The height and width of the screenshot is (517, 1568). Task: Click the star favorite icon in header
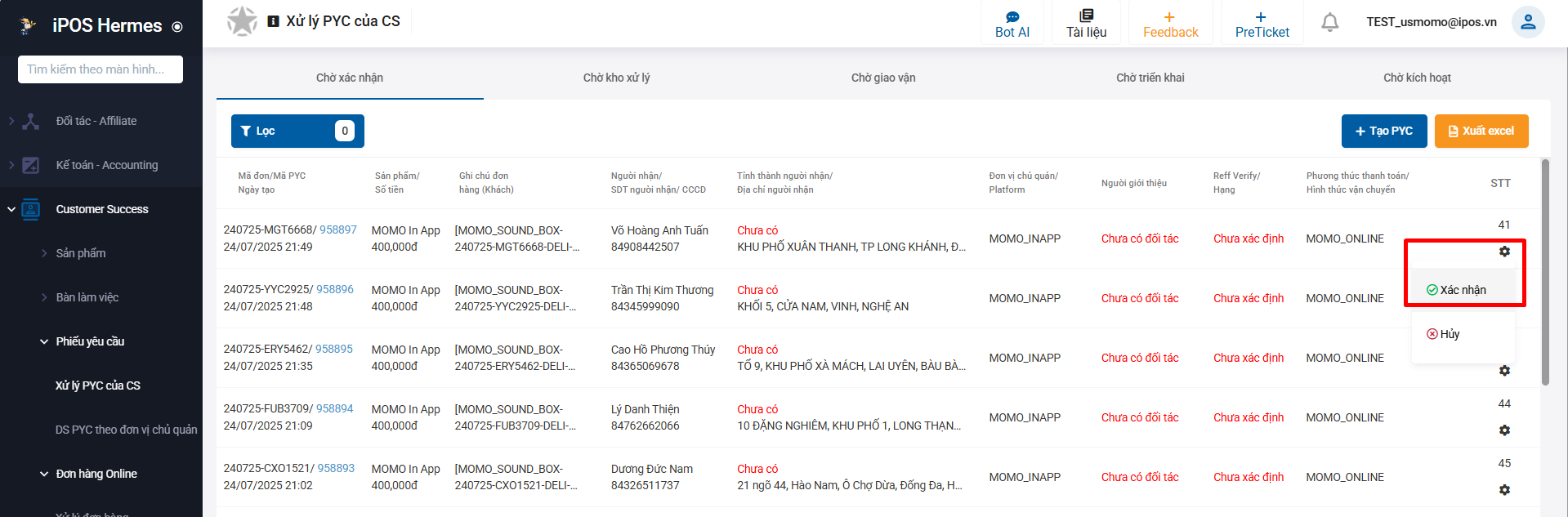242,21
